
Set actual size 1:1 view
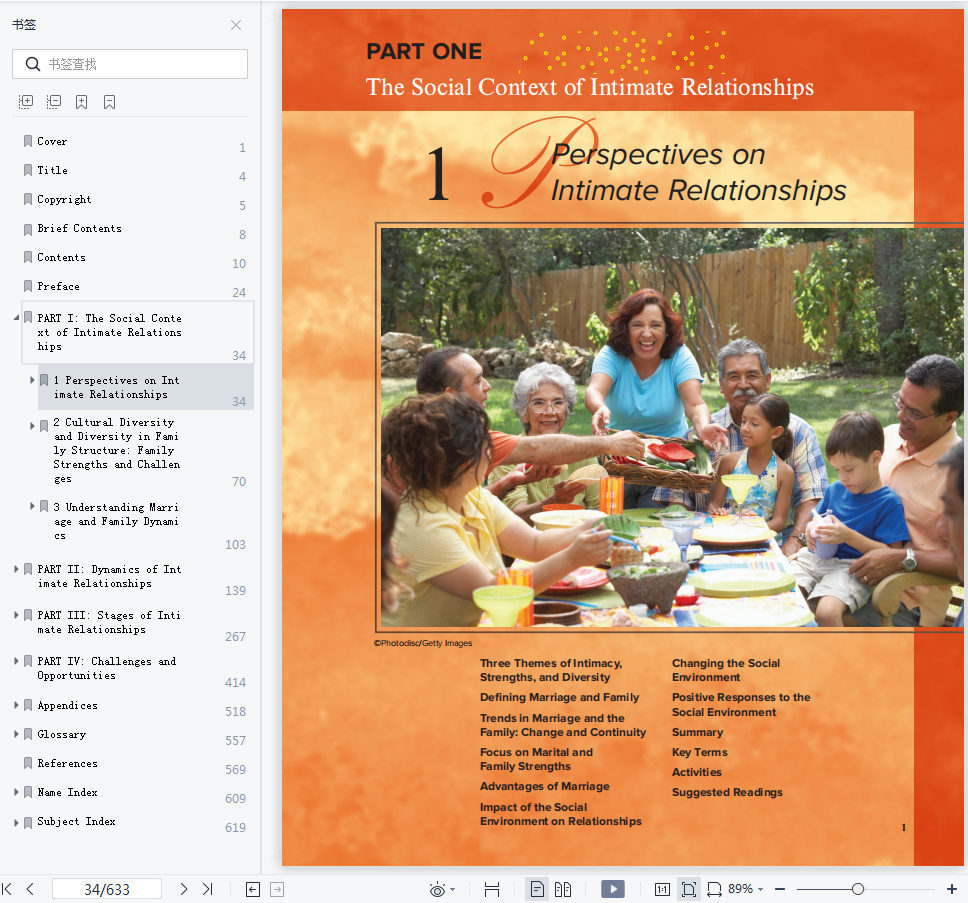coord(662,889)
